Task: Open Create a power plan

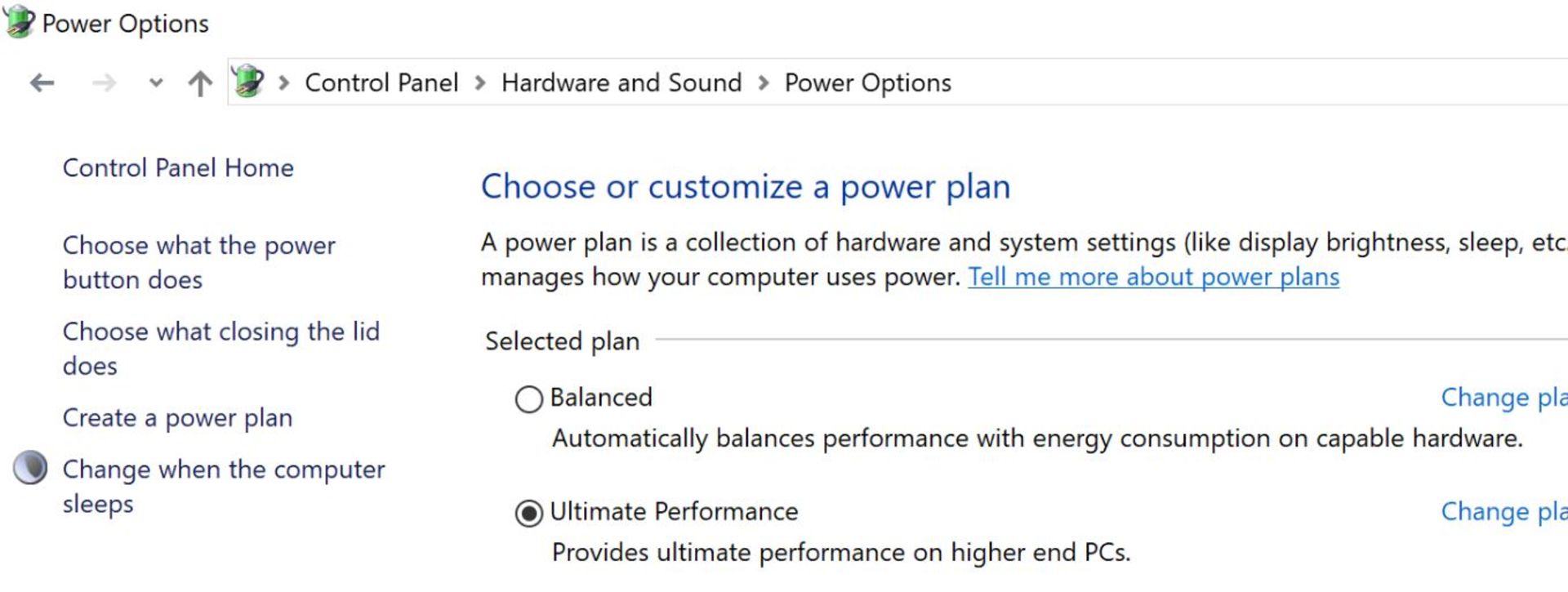Action: 178,418
